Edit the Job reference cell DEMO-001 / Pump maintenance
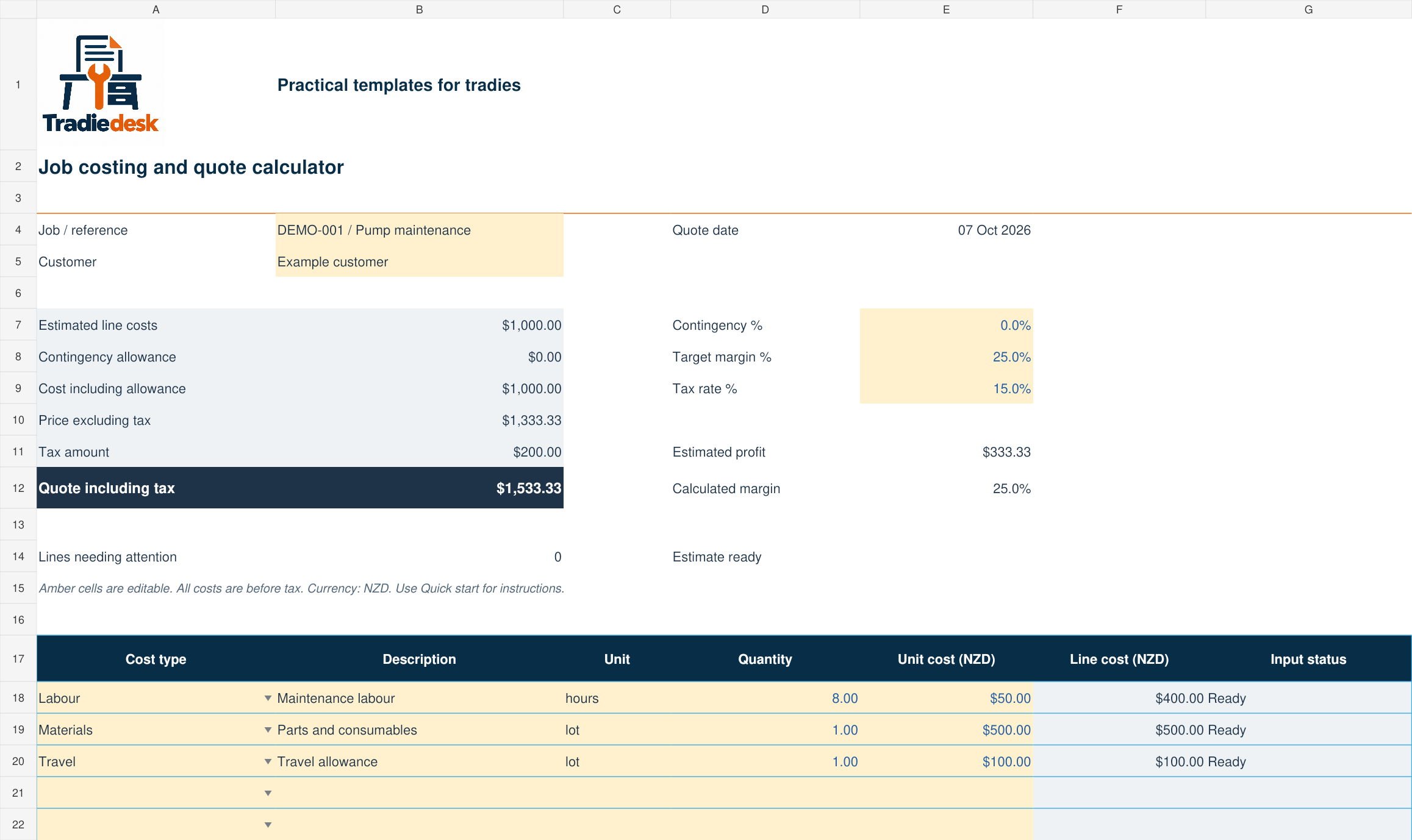Screen dimensions: 1412x840 (420, 230)
